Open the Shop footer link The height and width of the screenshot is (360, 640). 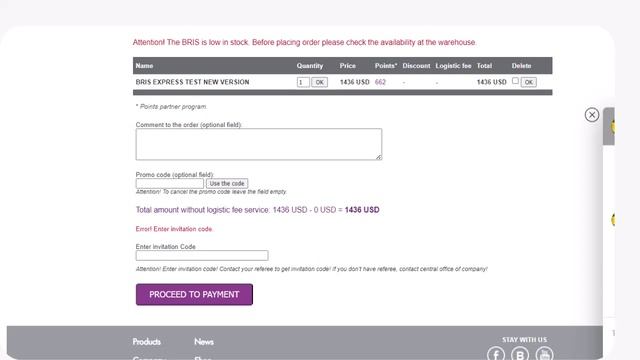coord(203,358)
